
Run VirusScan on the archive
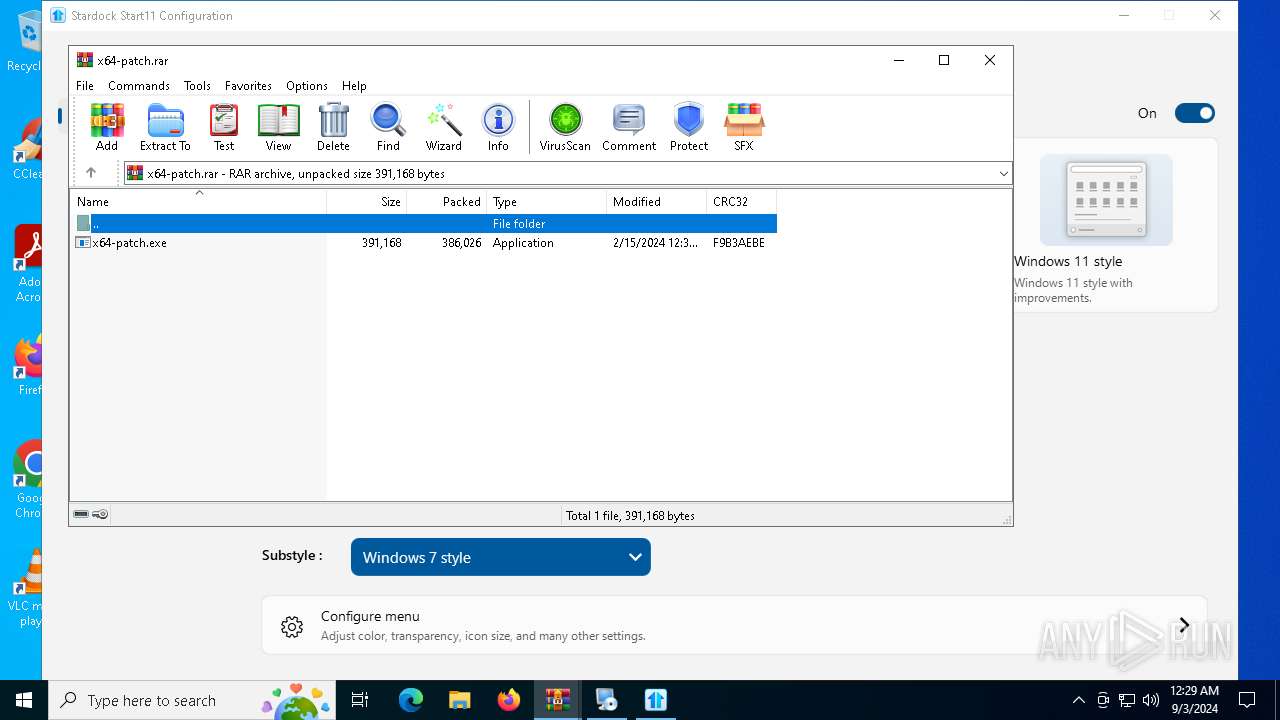point(565,127)
